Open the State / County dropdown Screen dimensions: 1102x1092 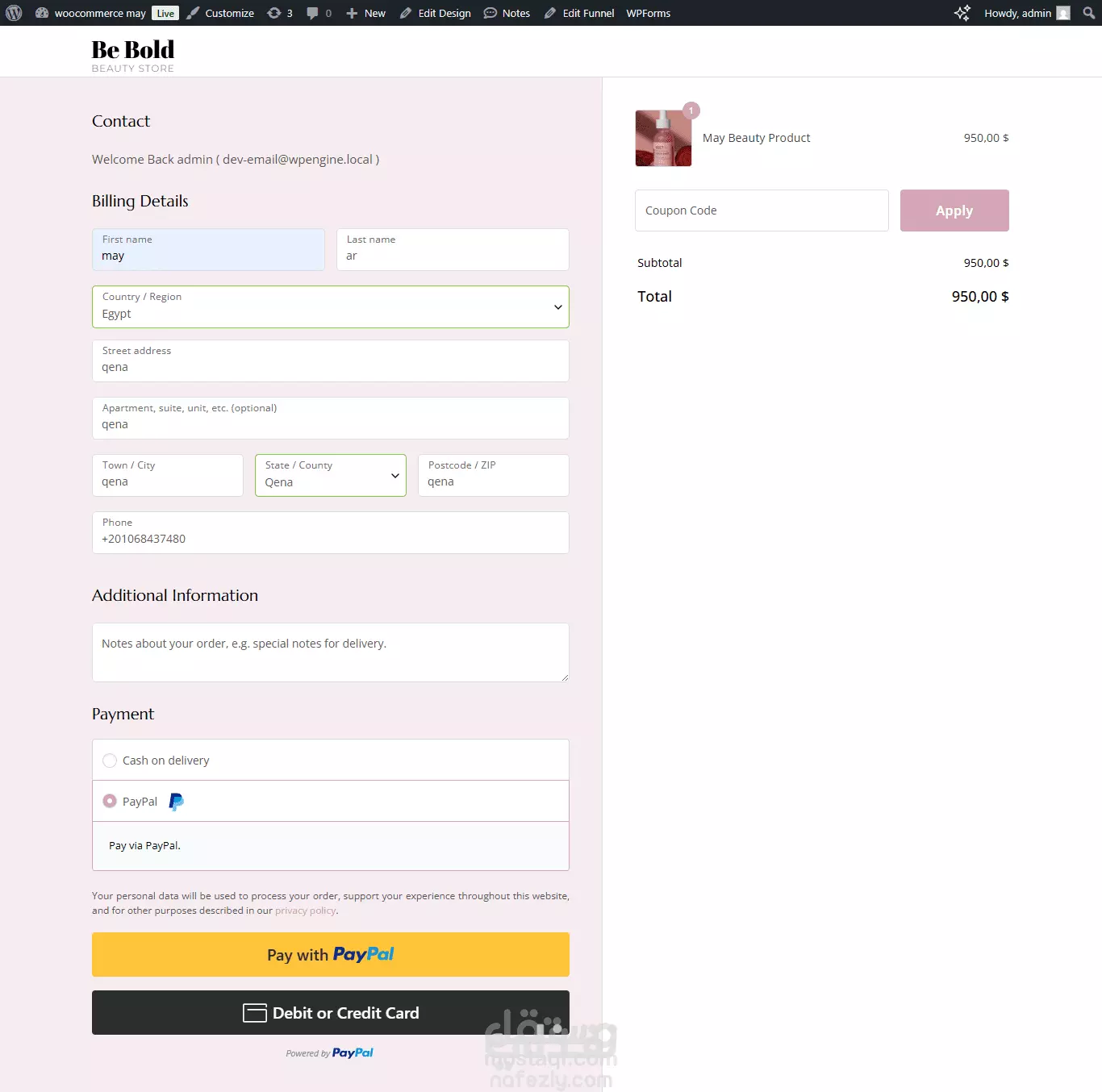click(331, 475)
